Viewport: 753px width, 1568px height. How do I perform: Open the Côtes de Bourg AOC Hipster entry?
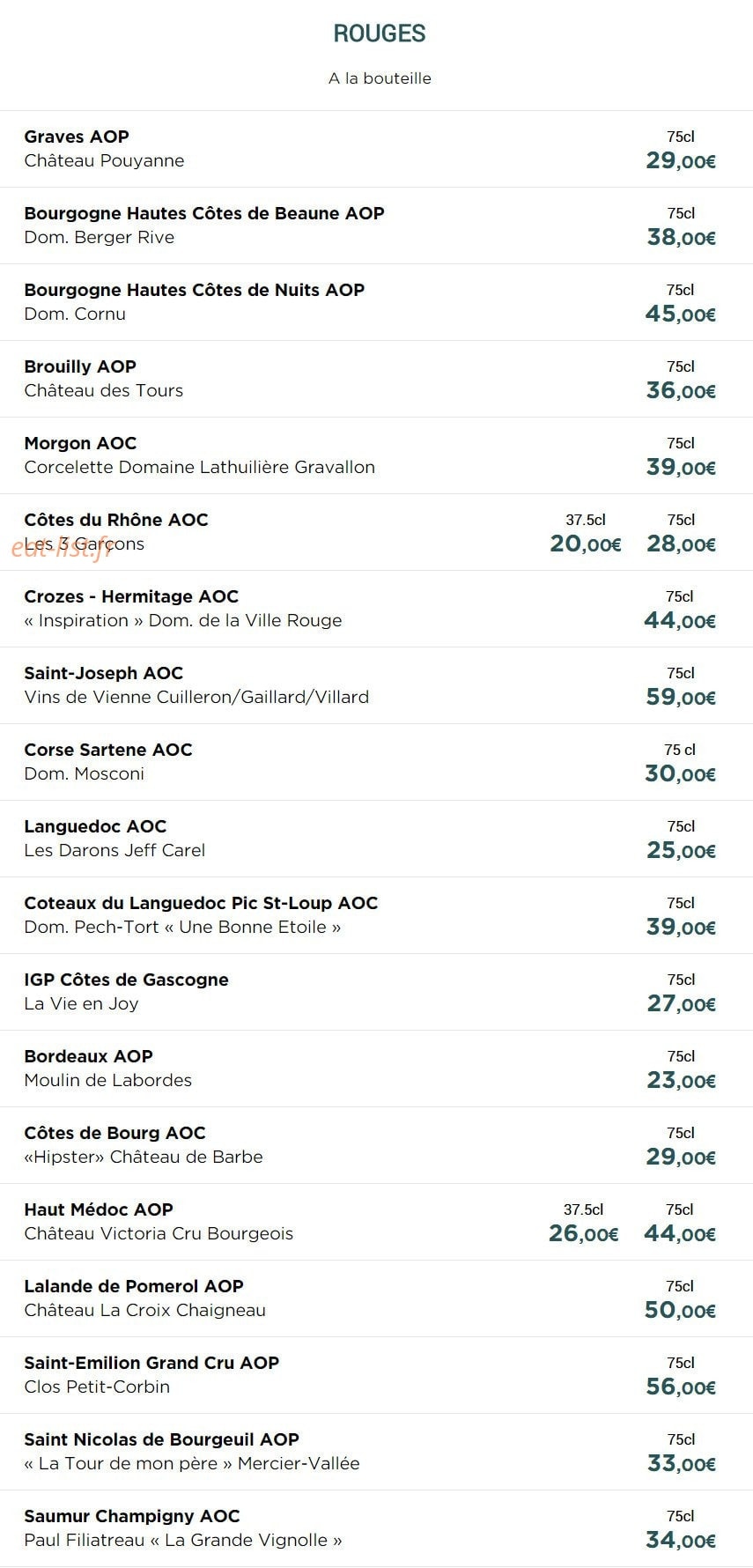click(376, 1145)
